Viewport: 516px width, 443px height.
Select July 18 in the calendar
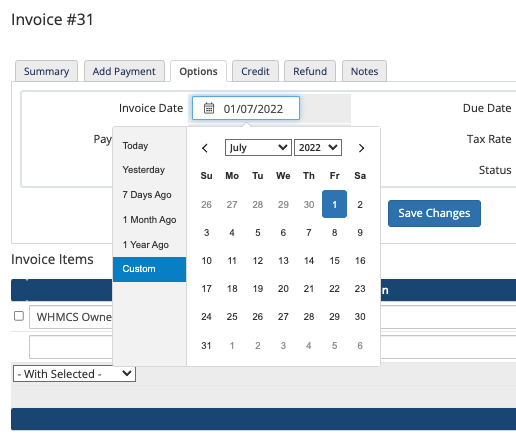point(232,288)
